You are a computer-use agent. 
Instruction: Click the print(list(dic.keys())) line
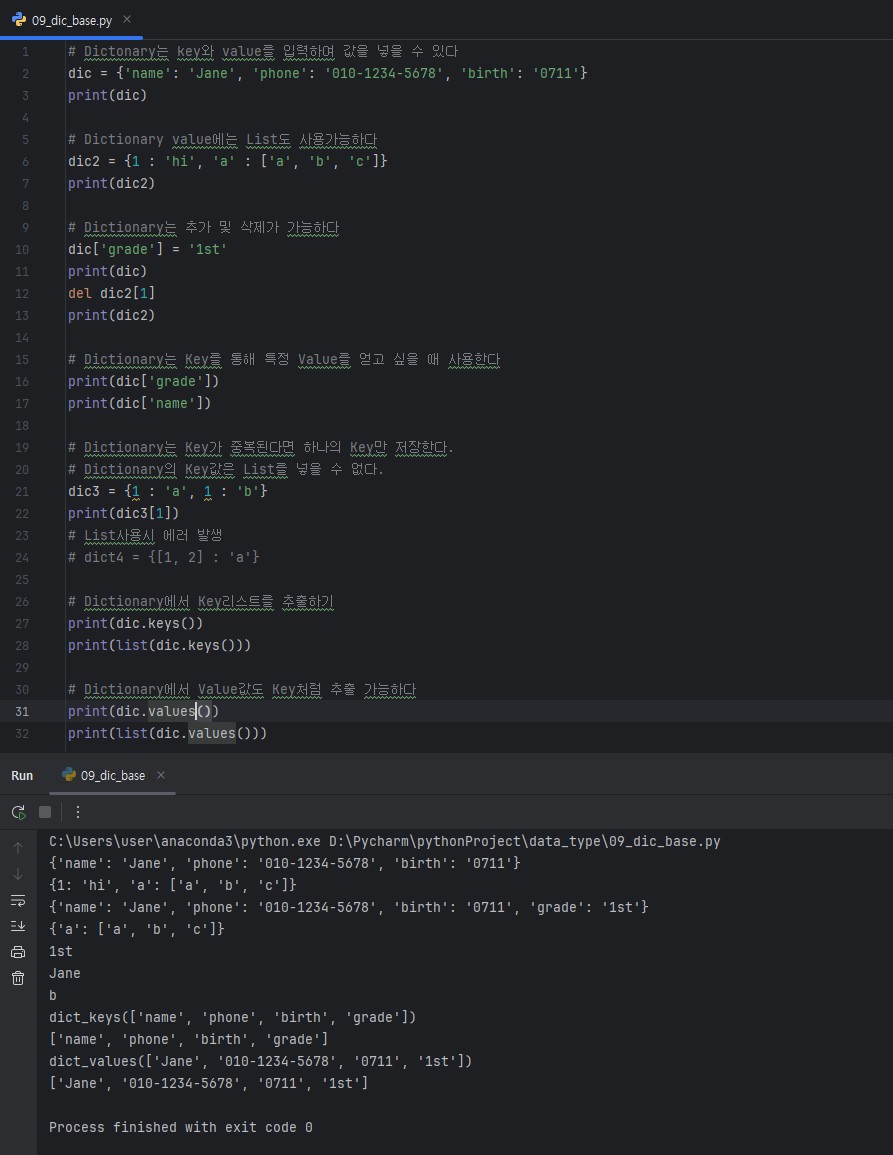[159, 645]
